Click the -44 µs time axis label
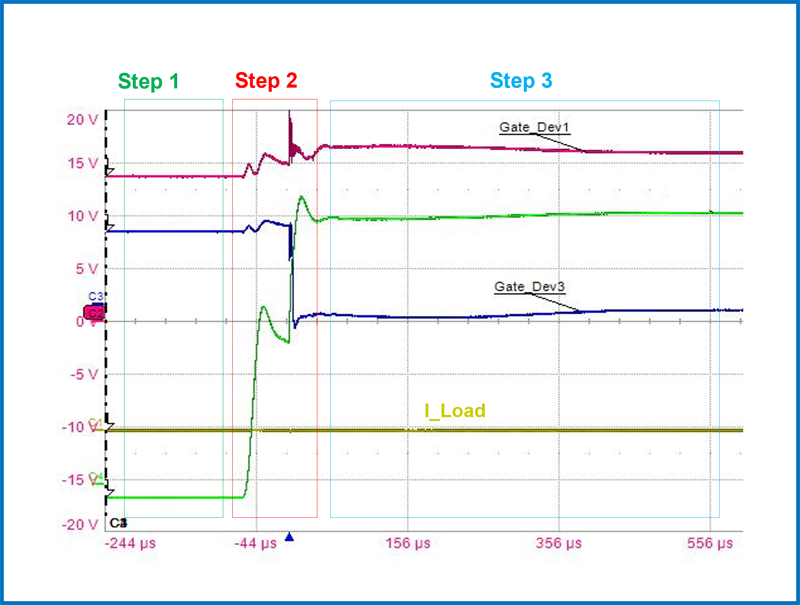 [255, 544]
